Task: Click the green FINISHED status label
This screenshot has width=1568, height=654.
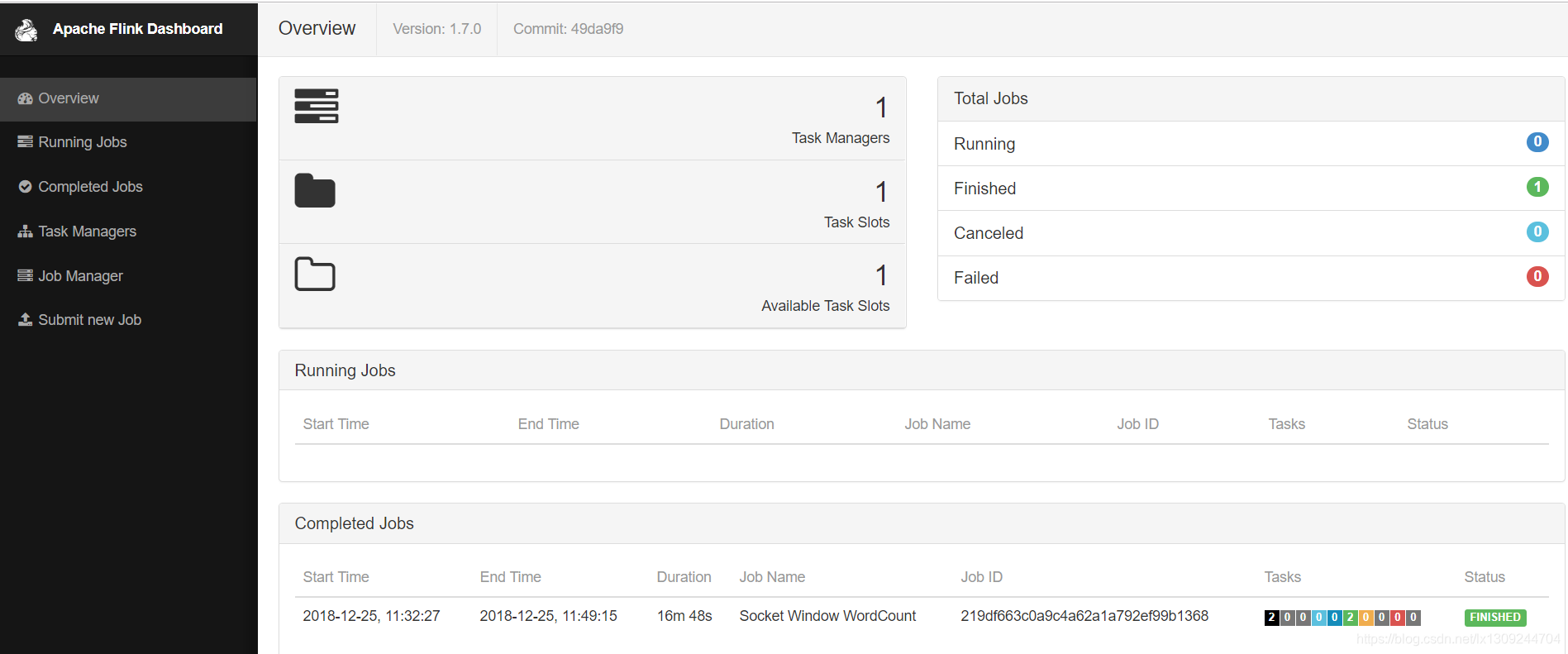Action: [1495, 618]
